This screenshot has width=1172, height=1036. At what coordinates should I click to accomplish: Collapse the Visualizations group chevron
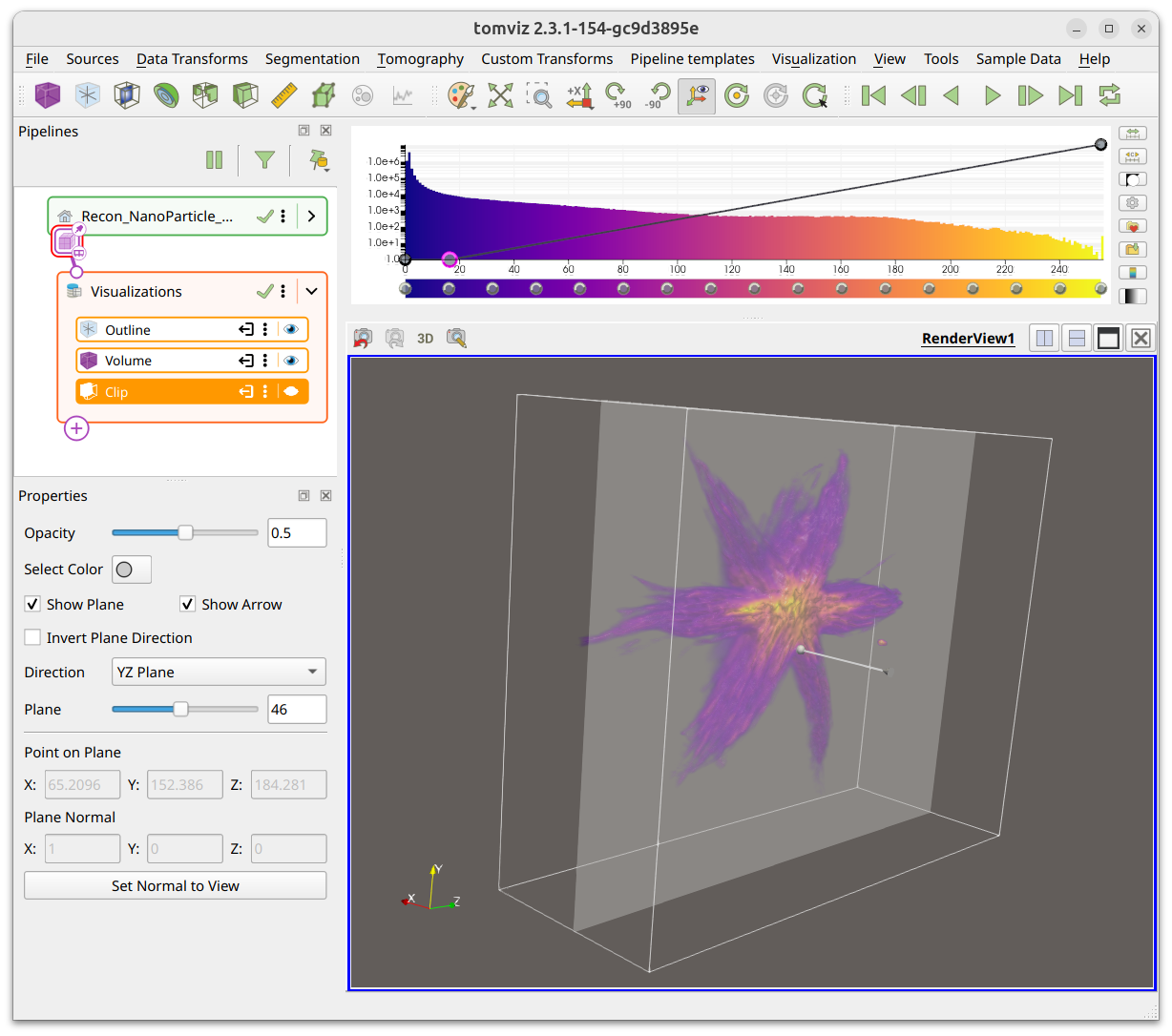pos(311,291)
